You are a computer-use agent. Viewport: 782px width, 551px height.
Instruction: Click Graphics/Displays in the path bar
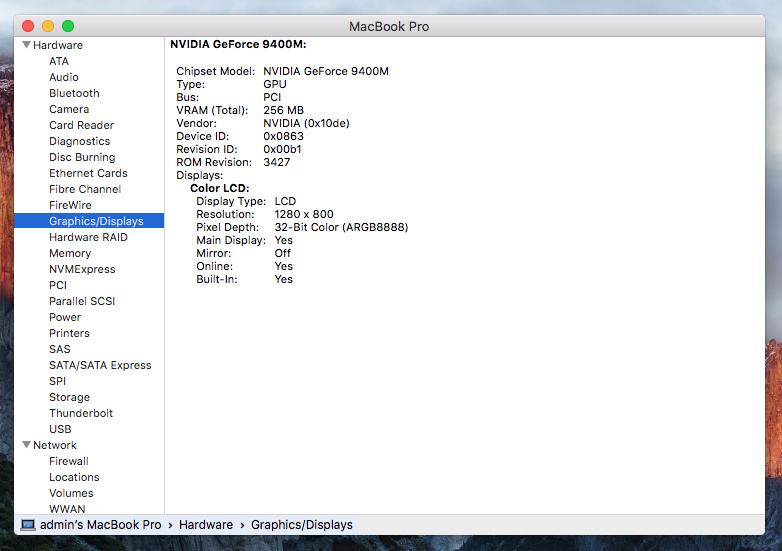point(301,524)
